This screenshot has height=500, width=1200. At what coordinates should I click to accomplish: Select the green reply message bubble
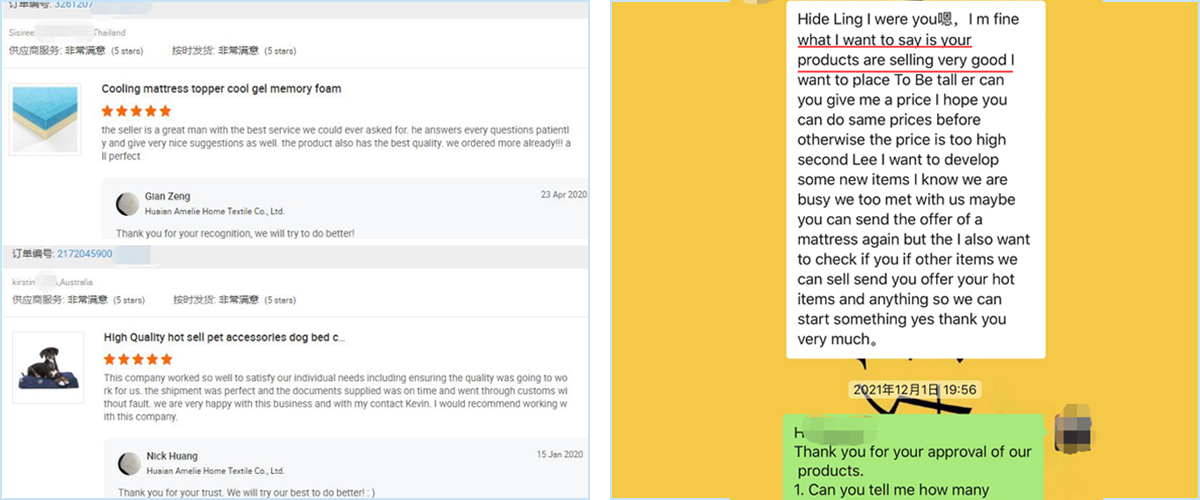click(913, 458)
